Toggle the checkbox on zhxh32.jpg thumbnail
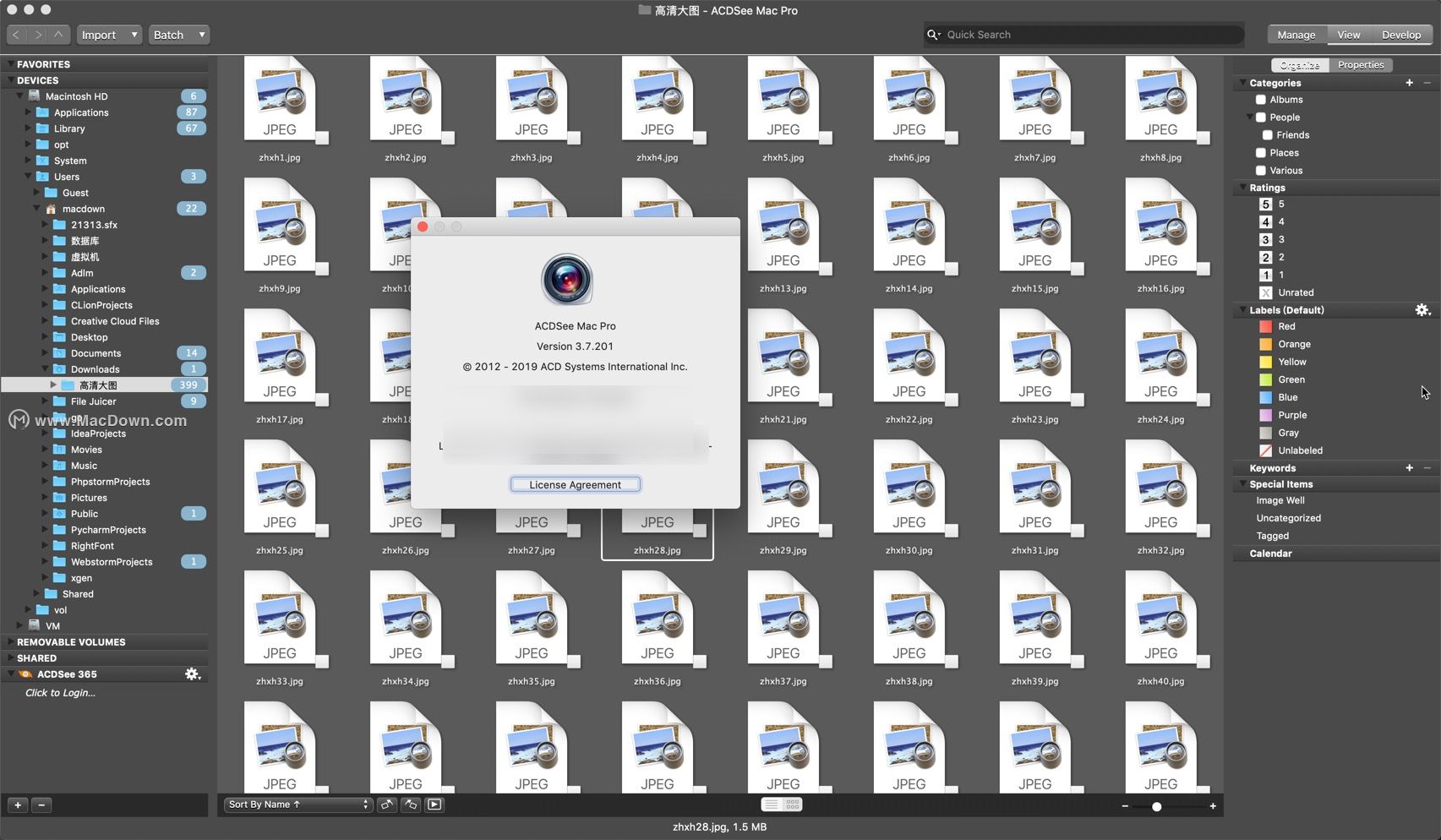The width and height of the screenshot is (1441, 840). (1204, 531)
